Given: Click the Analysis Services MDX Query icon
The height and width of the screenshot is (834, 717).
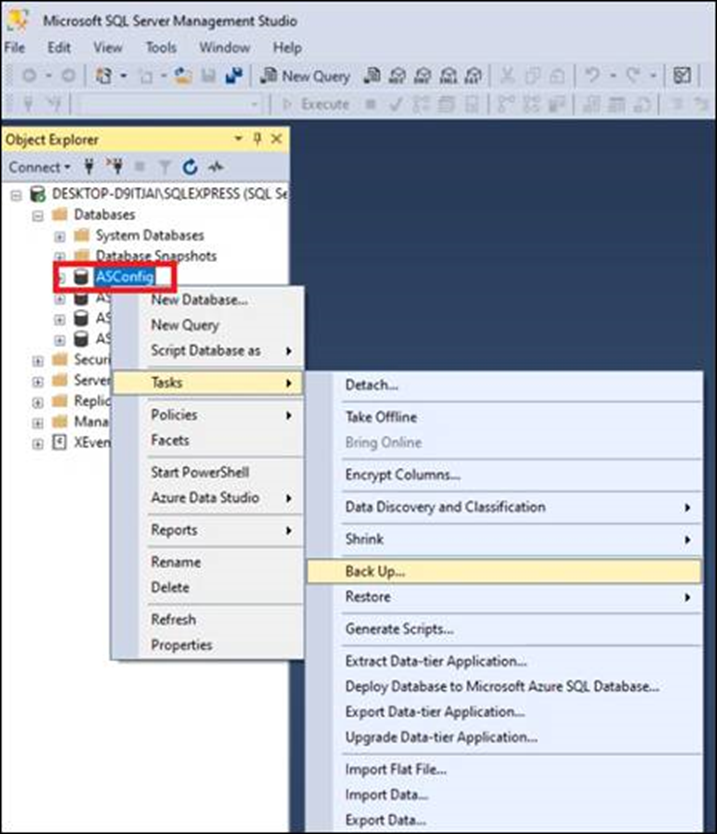Looking at the screenshot, I should pyautogui.click(x=397, y=76).
